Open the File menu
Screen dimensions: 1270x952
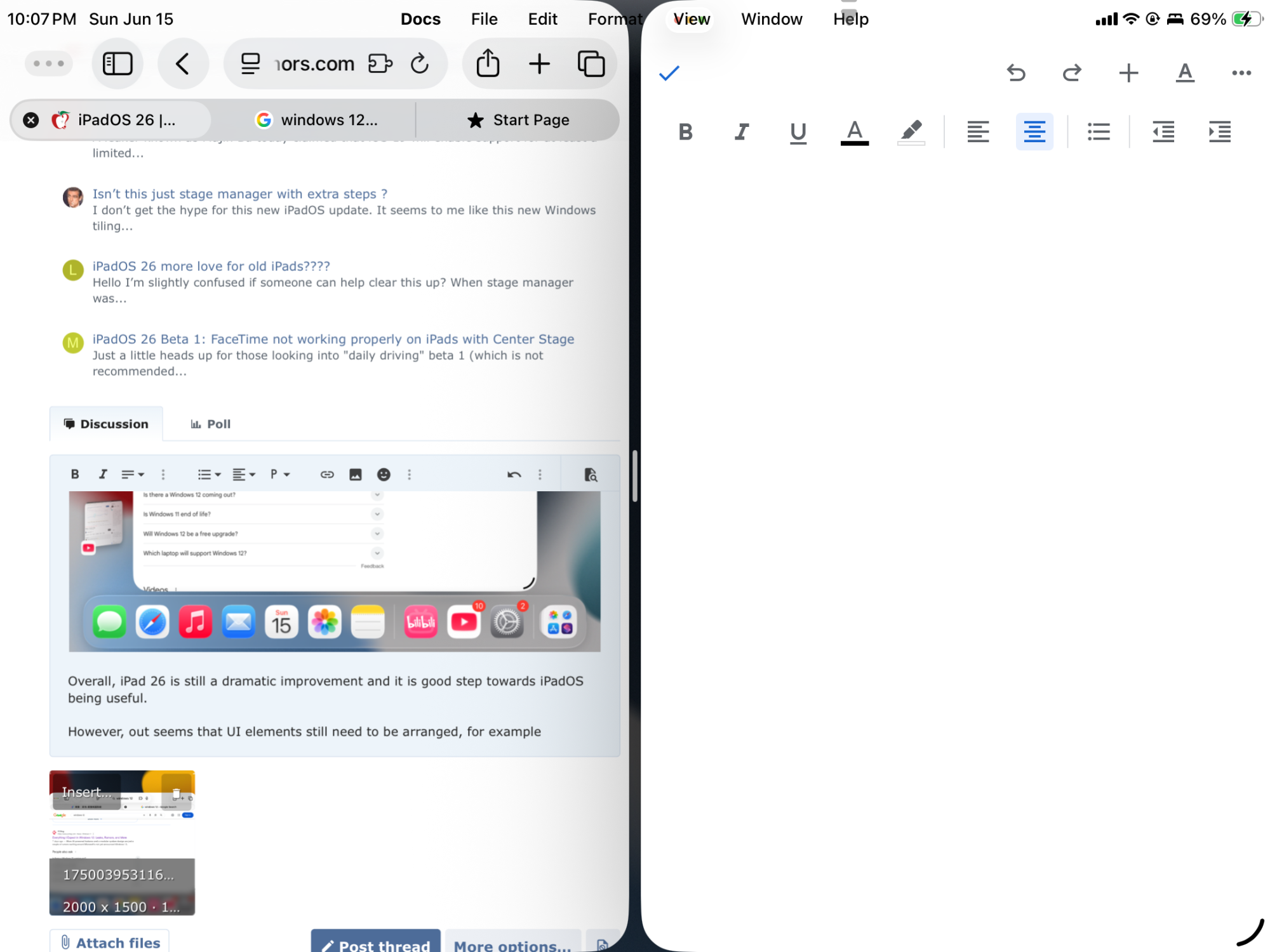[484, 19]
